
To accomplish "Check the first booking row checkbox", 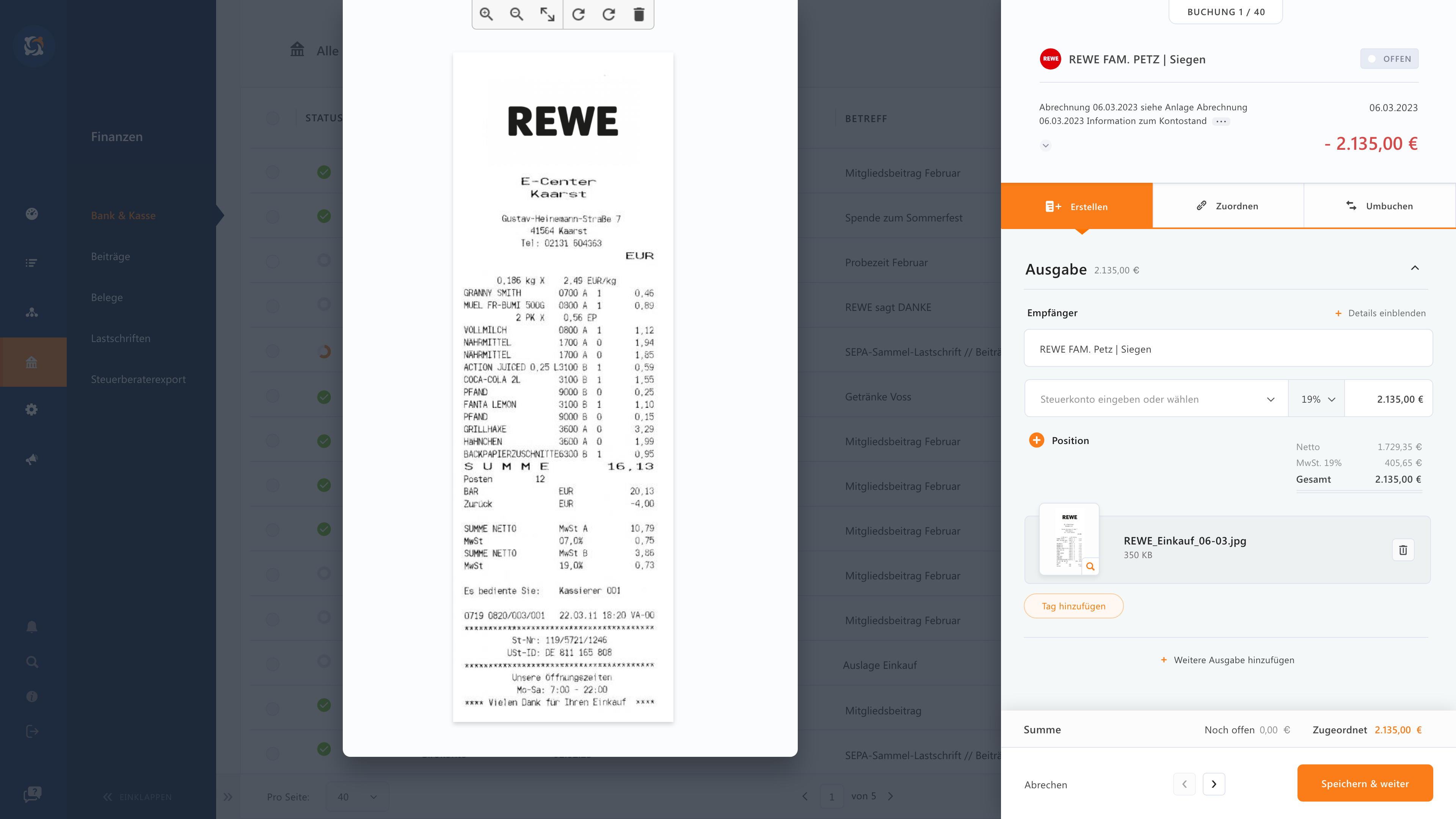I will click(x=273, y=173).
